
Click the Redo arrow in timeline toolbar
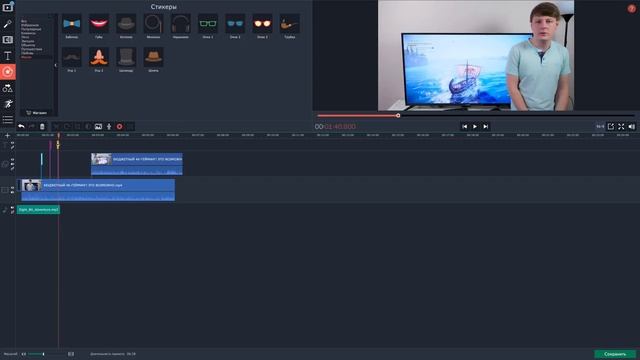[32, 127]
